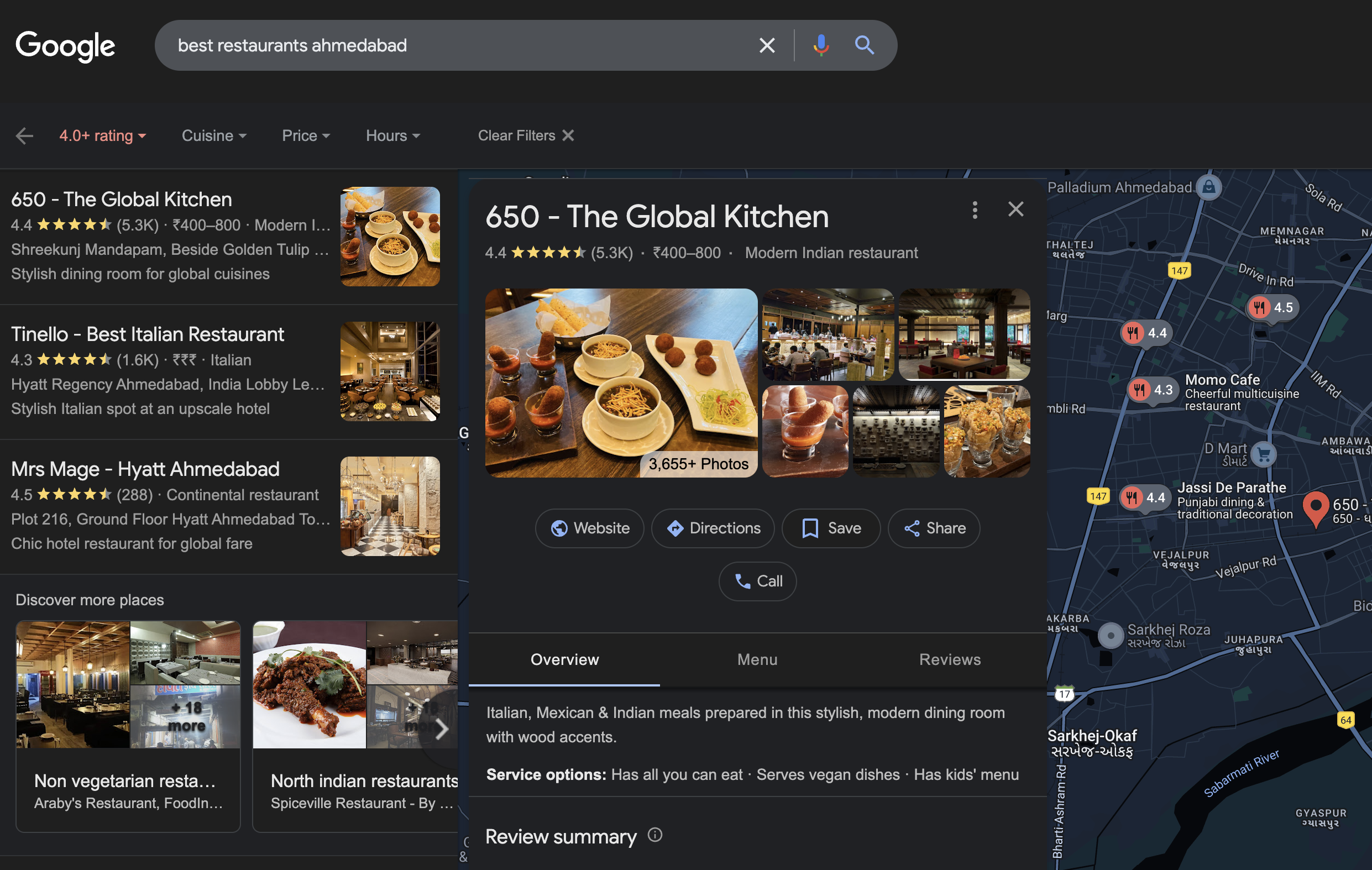The height and width of the screenshot is (870, 1372).
Task: Switch to the Reviews tab
Action: click(950, 660)
